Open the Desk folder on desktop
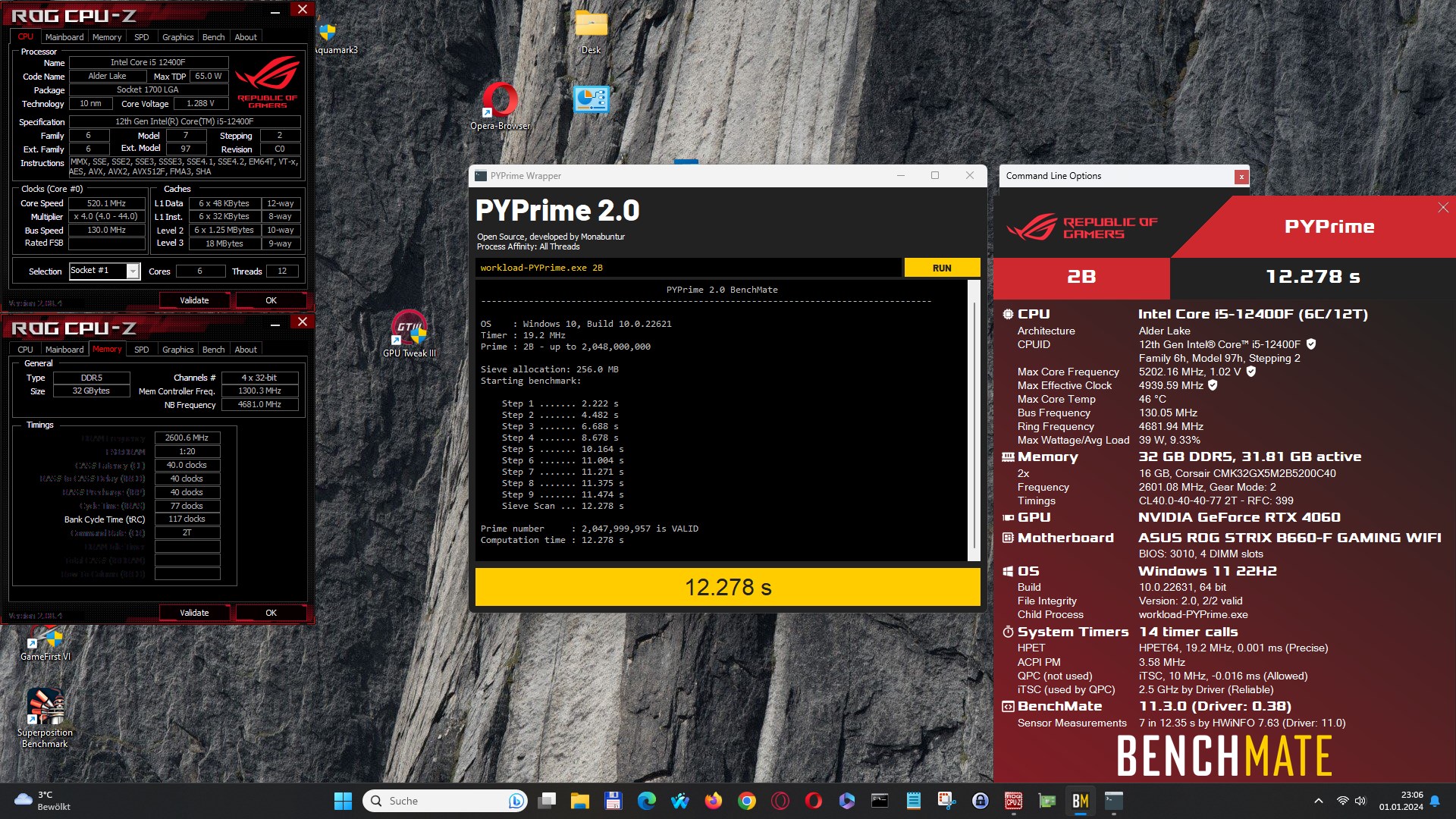This screenshot has height=819, width=1456. click(591, 32)
